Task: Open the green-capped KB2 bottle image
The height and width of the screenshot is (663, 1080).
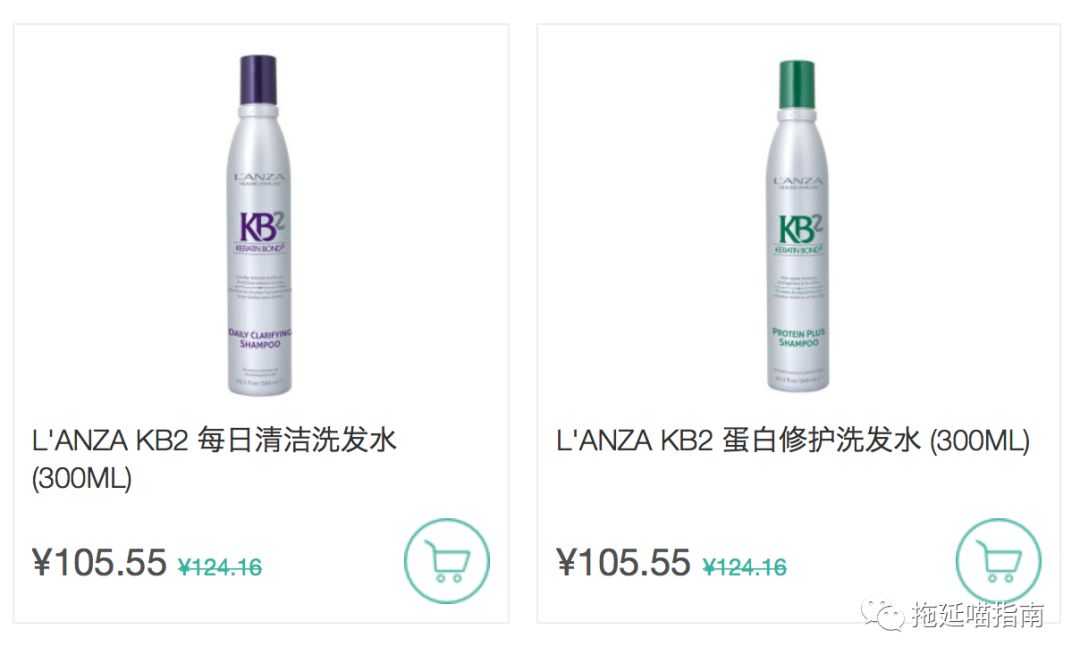Action: (x=798, y=227)
